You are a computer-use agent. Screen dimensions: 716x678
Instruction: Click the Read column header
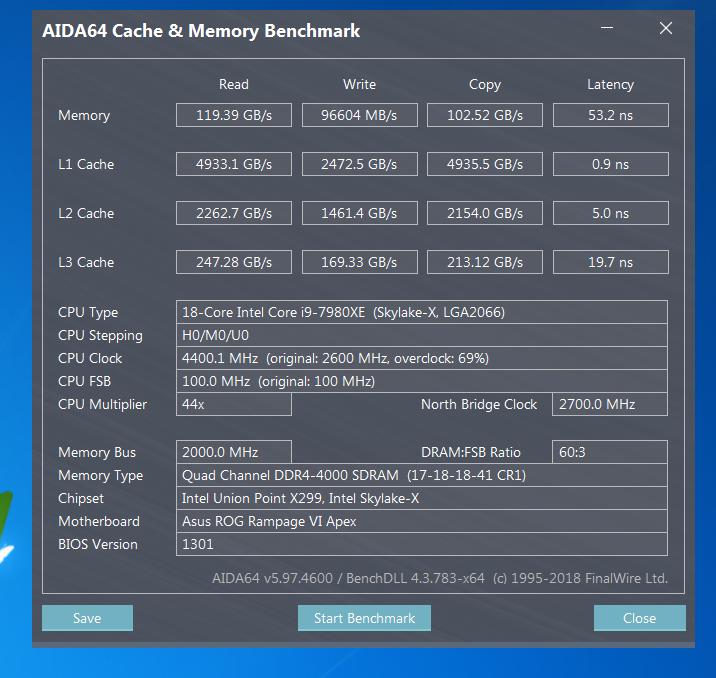click(x=234, y=84)
